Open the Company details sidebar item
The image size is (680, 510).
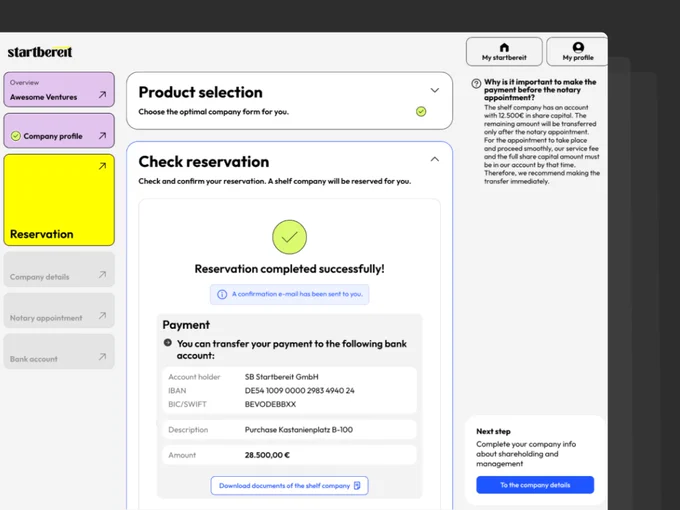point(59,269)
